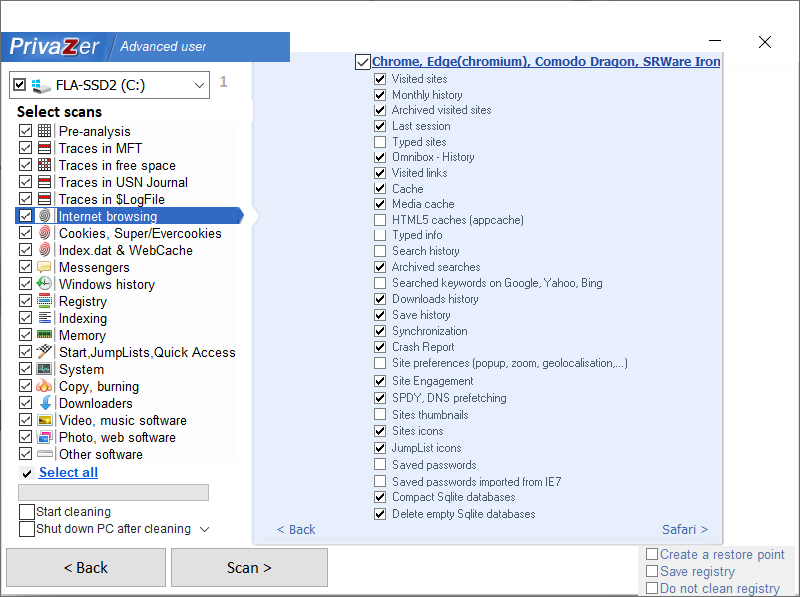Select the Downloaders scan row
The image size is (800, 597).
(129, 403)
